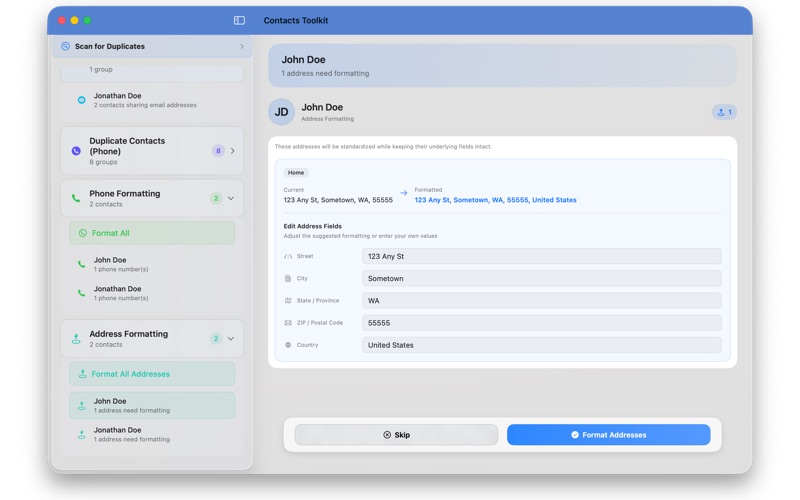Image resolution: width=800 pixels, height=500 pixels.
Task: Click the Phone Formatting handset icon
Action: [76, 198]
